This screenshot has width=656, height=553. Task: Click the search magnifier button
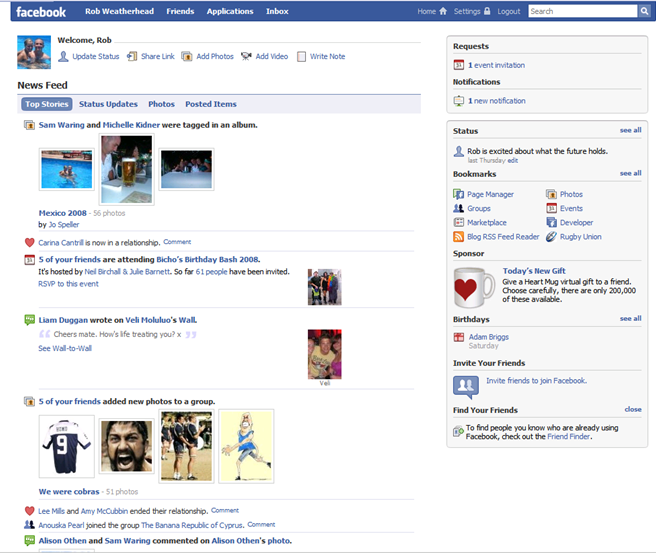(644, 11)
